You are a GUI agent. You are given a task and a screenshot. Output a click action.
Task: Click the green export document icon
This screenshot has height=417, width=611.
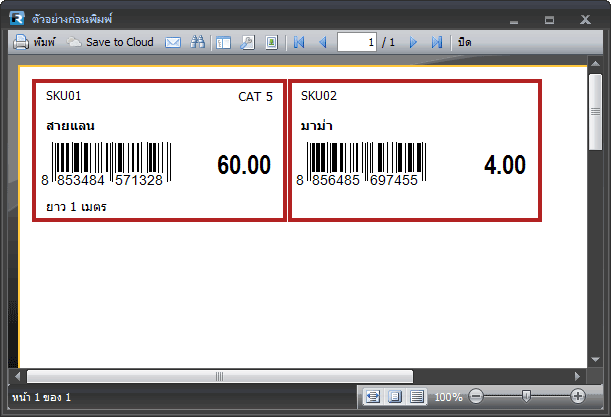click(x=271, y=43)
